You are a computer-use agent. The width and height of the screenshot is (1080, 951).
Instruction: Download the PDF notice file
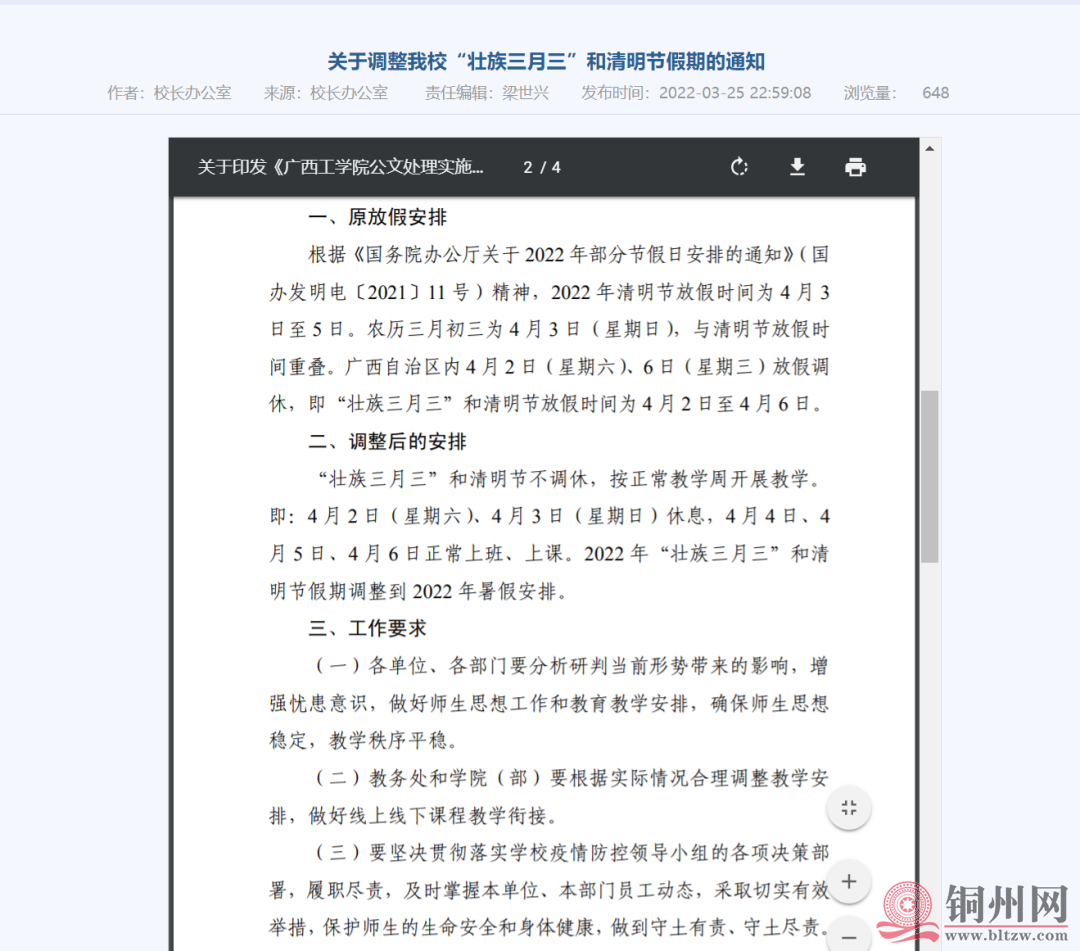(797, 167)
